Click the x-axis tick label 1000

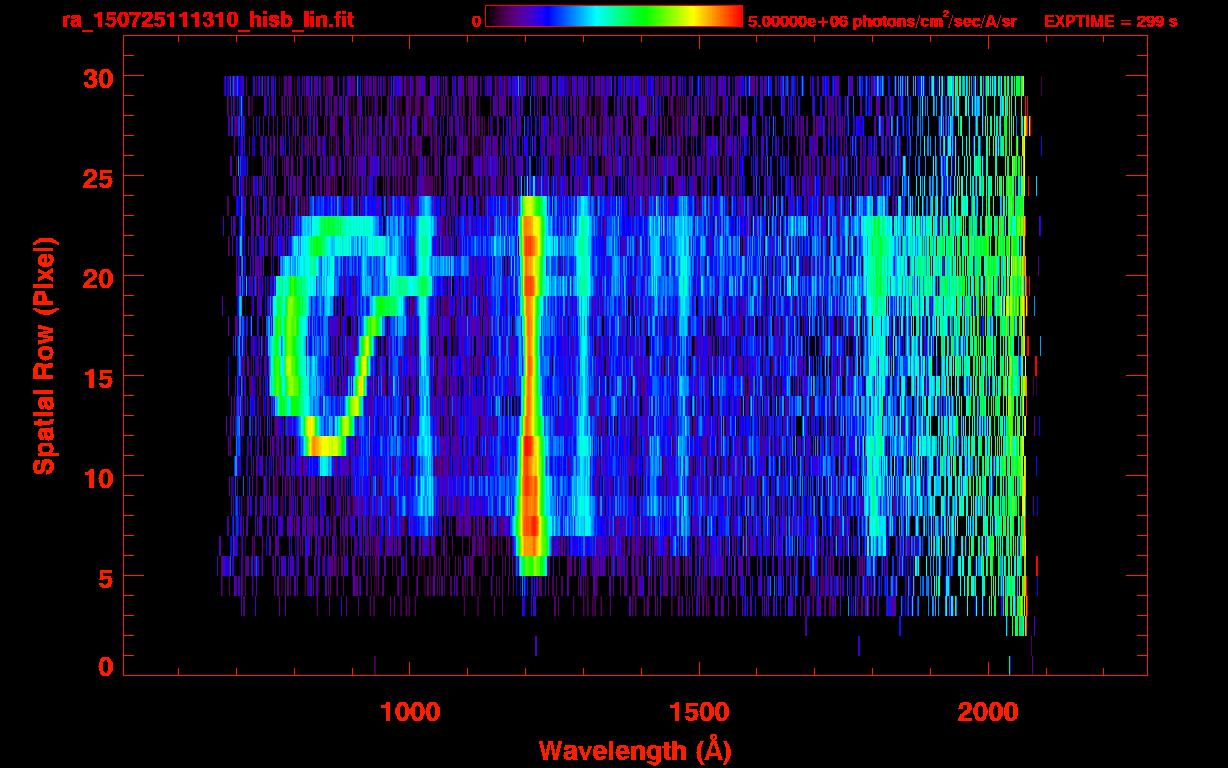click(x=411, y=712)
